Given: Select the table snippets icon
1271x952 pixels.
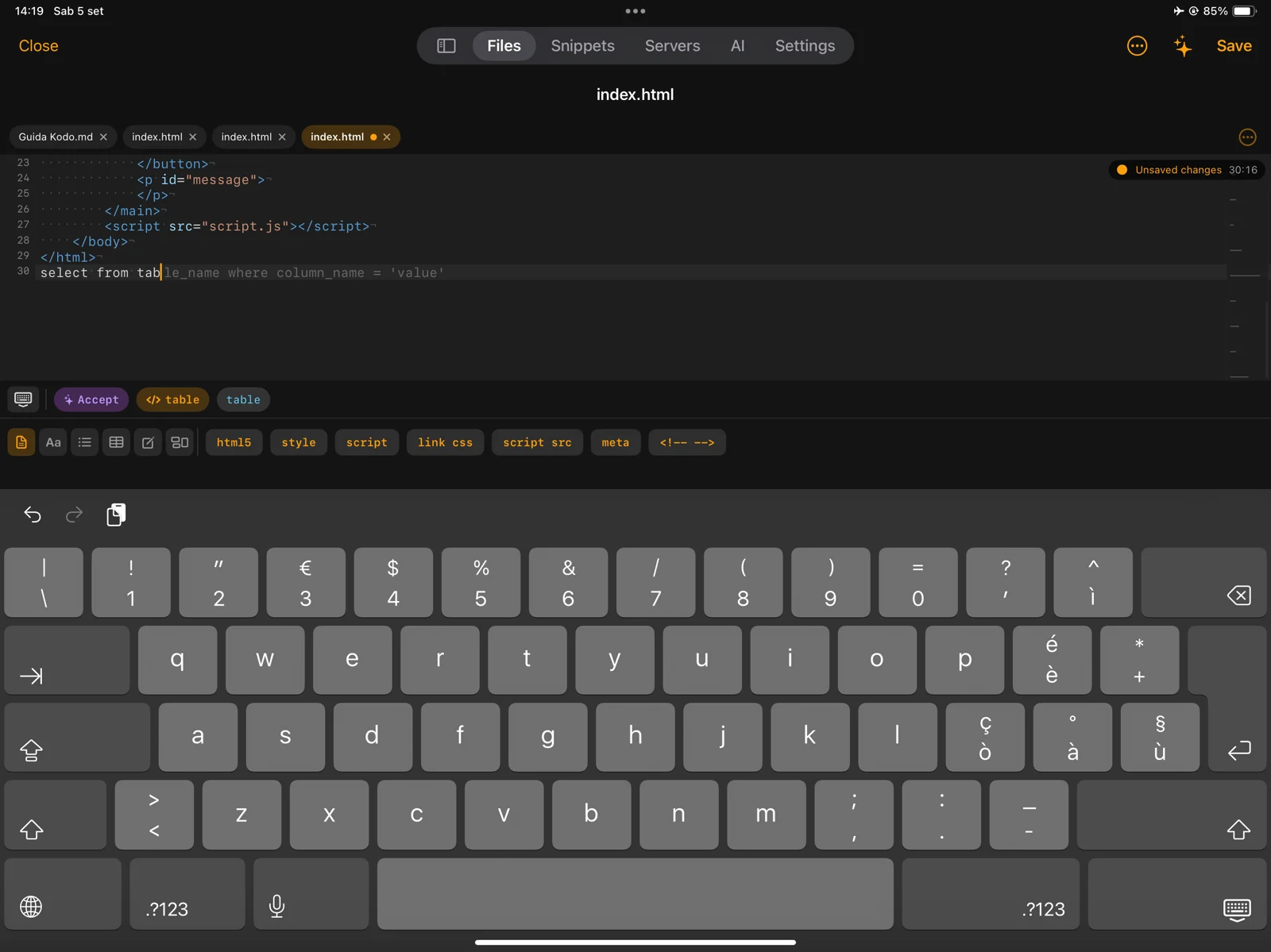Looking at the screenshot, I should [x=117, y=442].
